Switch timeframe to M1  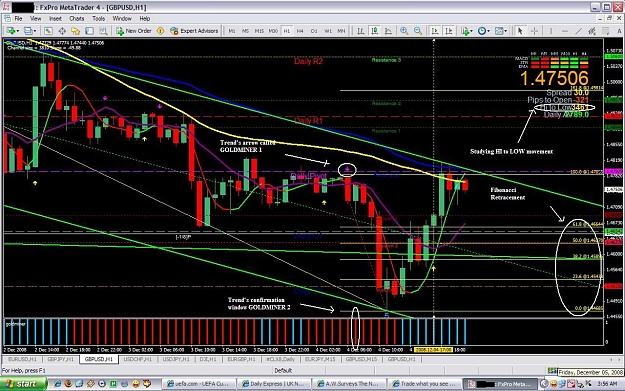232,31
